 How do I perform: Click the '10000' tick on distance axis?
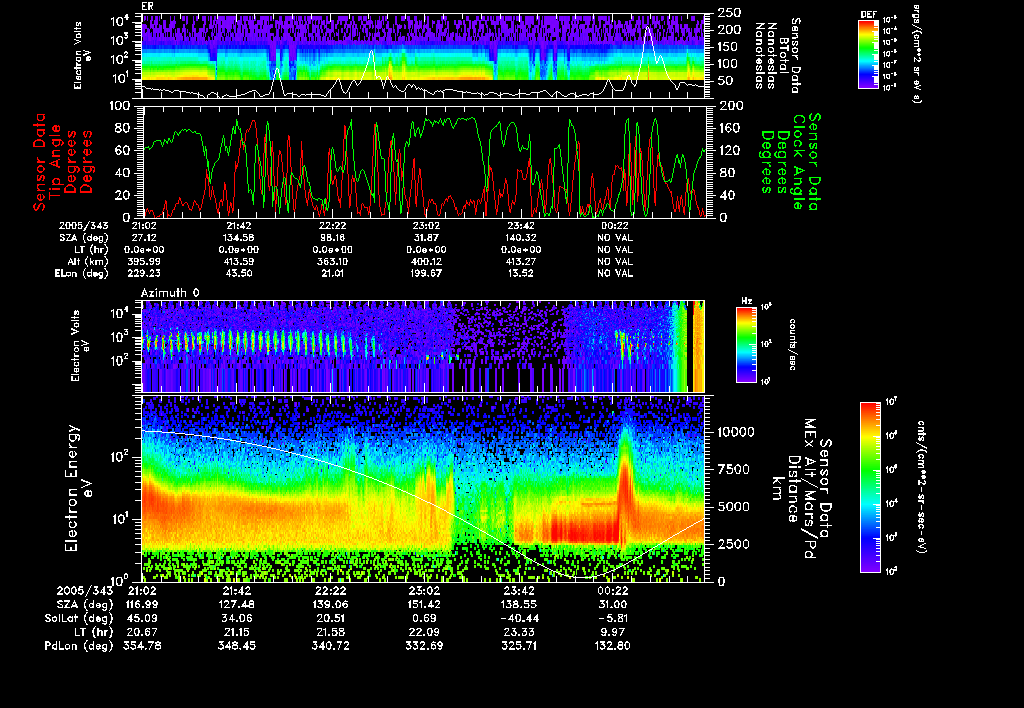point(736,432)
